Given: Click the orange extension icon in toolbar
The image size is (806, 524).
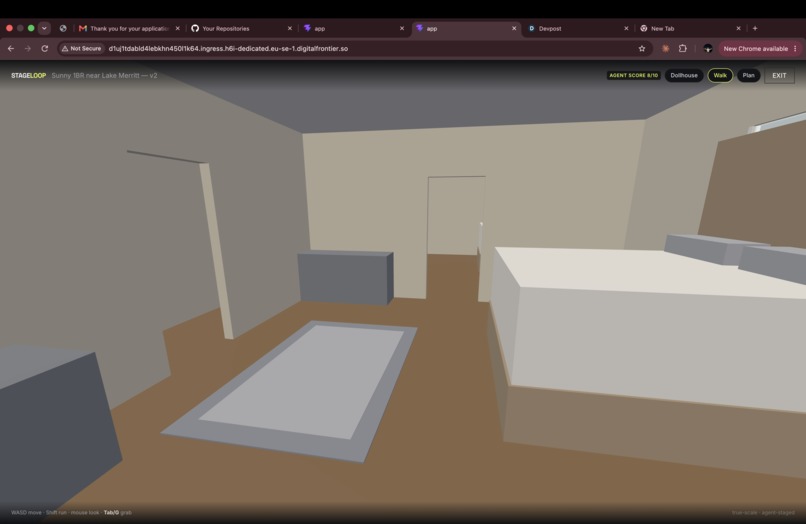Looking at the screenshot, I should click(666, 48).
